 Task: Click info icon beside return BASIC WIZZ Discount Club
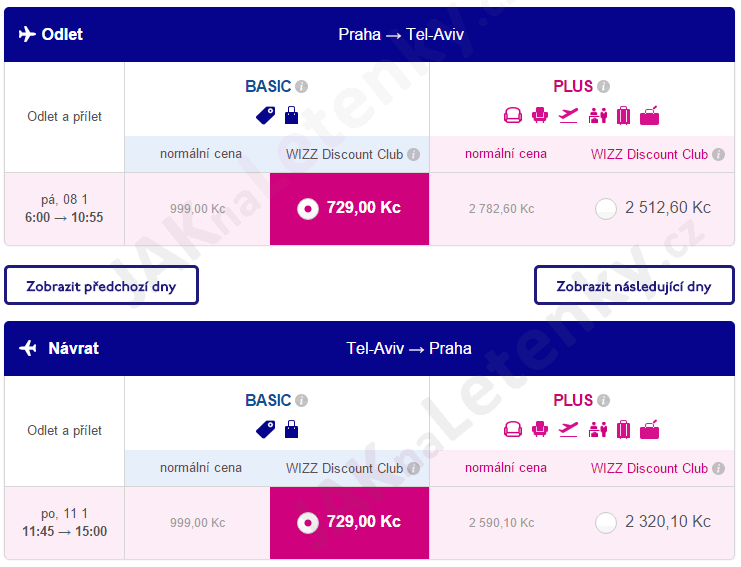[414, 468]
